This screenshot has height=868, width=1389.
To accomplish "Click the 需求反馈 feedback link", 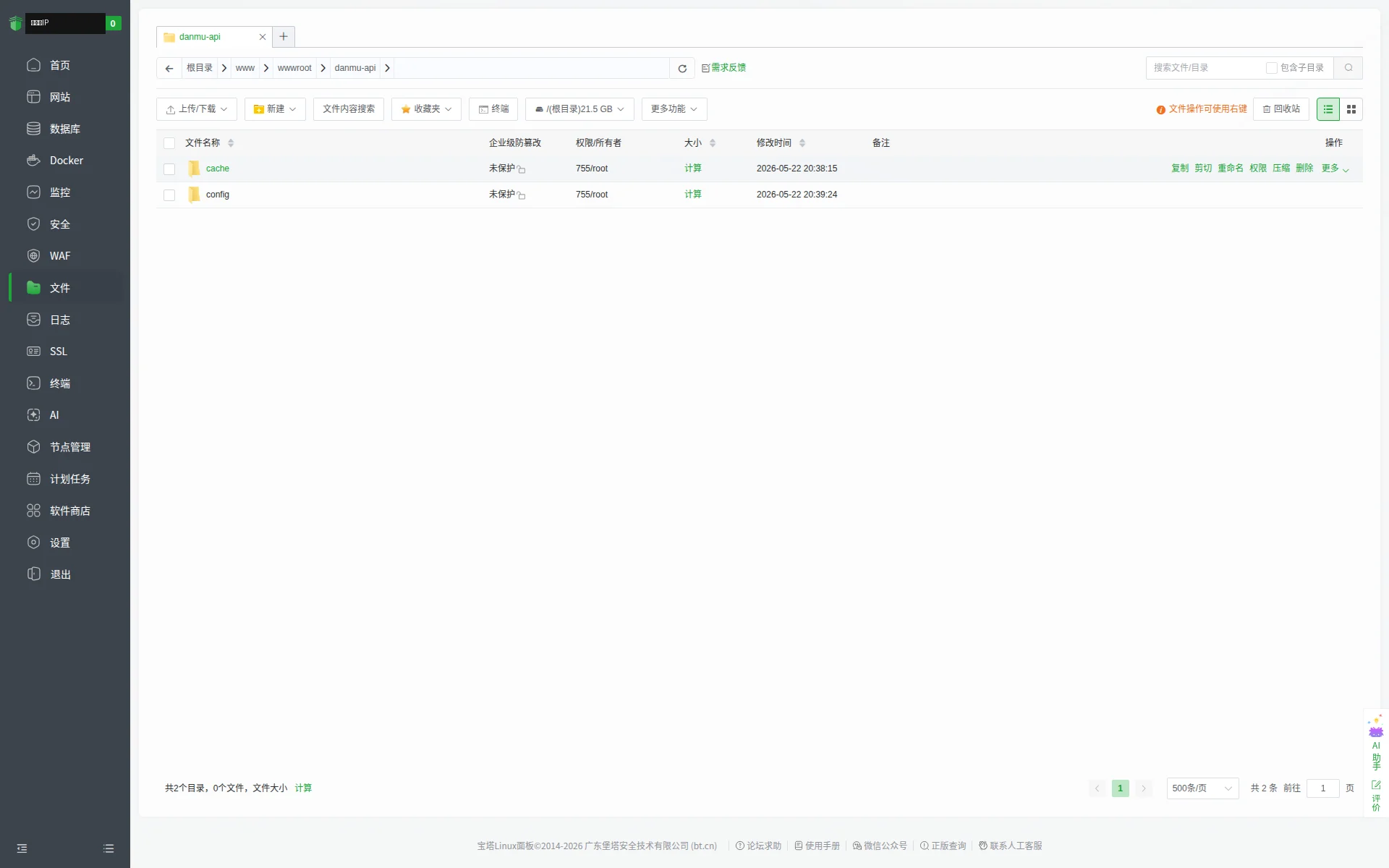I will tap(723, 68).
